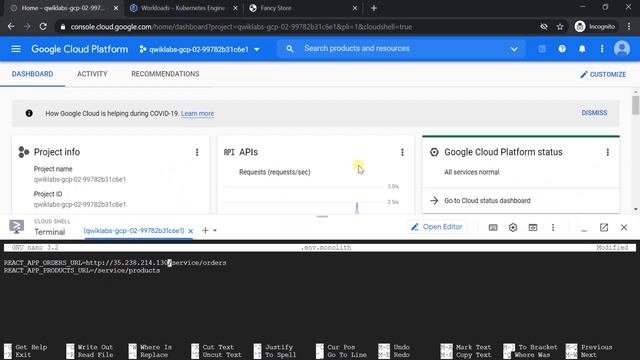Viewport: 640px width, 360px height.
Task: Click the browser back arrow
Action: coord(11,27)
